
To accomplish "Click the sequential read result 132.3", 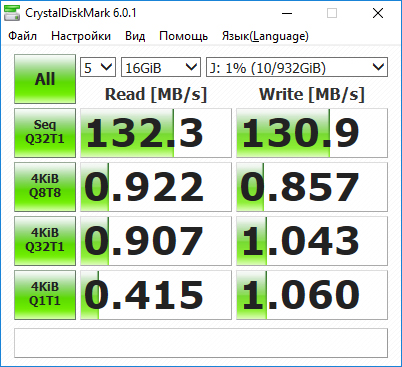I will (x=156, y=133).
